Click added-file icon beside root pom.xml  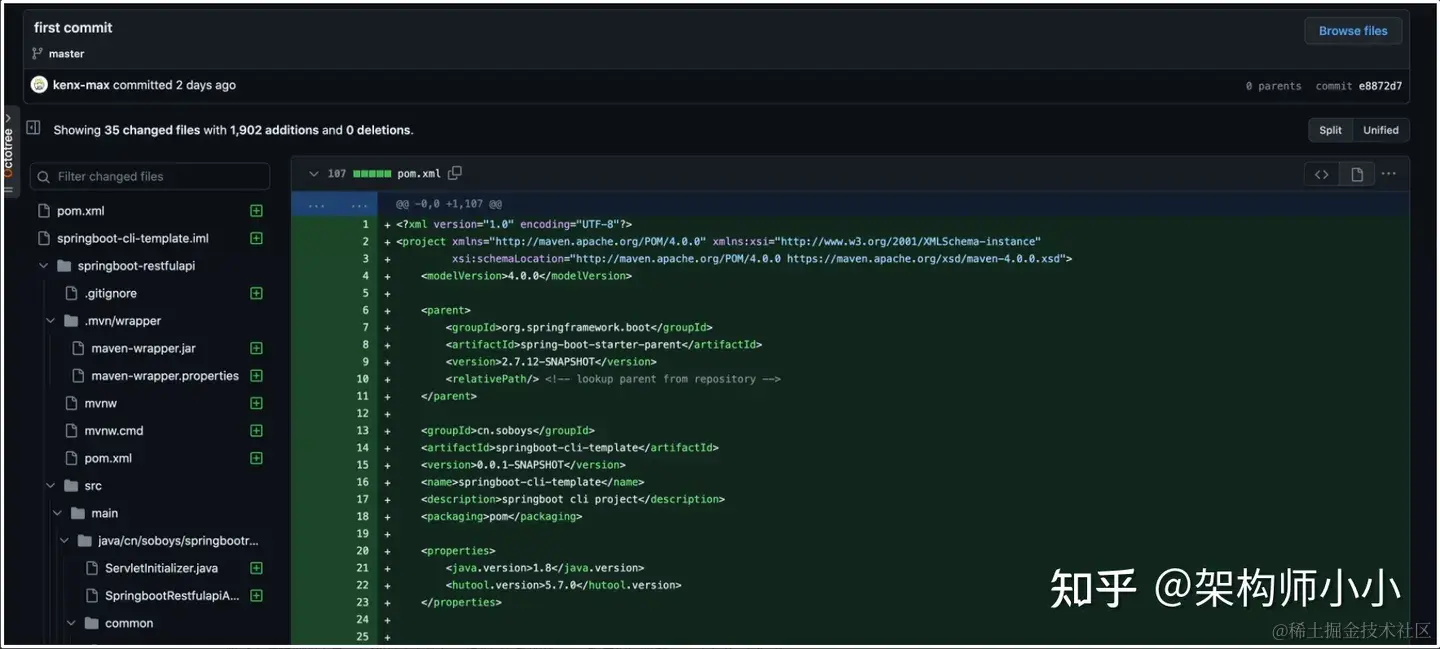tap(256, 211)
